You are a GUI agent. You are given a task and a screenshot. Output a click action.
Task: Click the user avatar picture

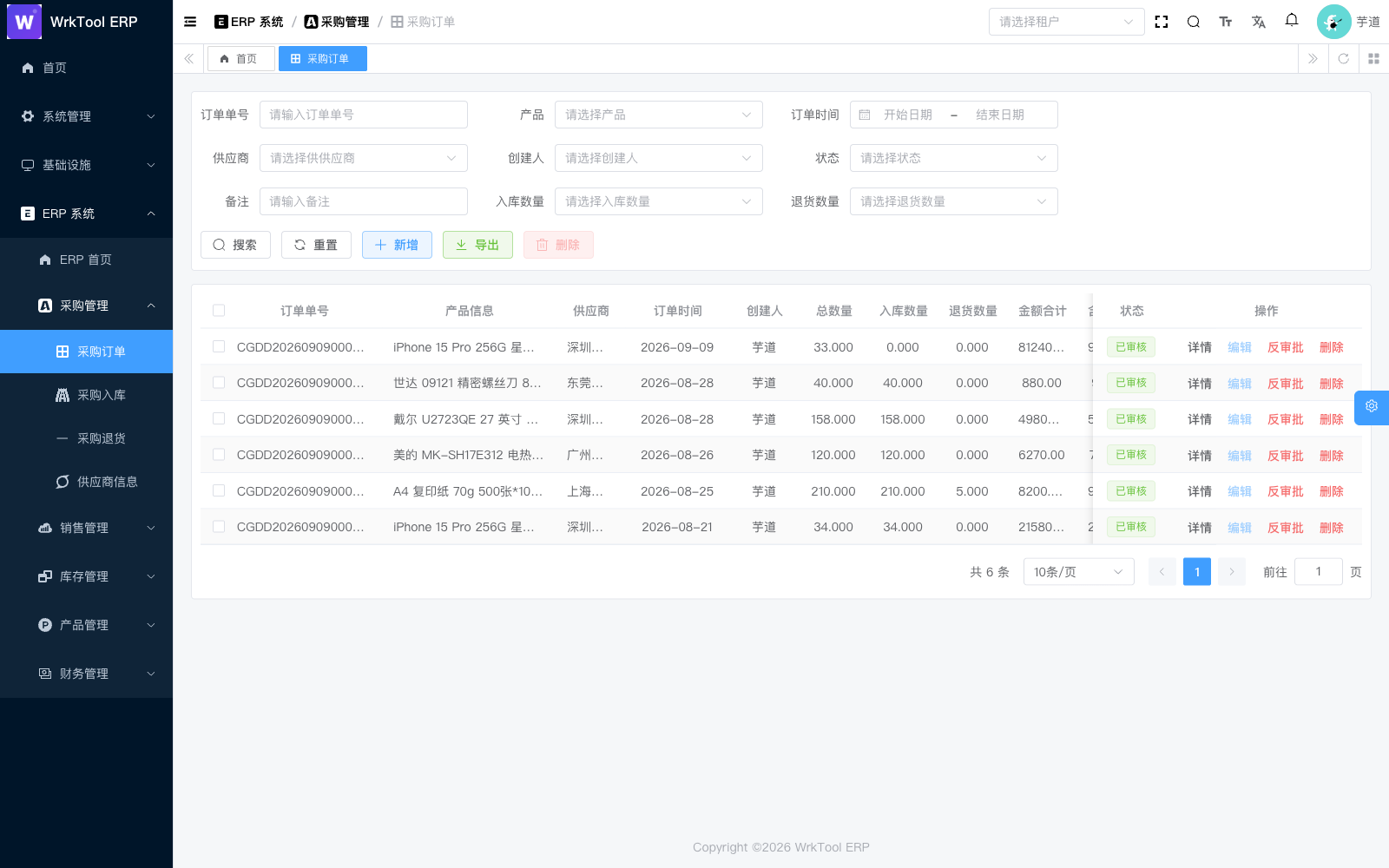1333,22
